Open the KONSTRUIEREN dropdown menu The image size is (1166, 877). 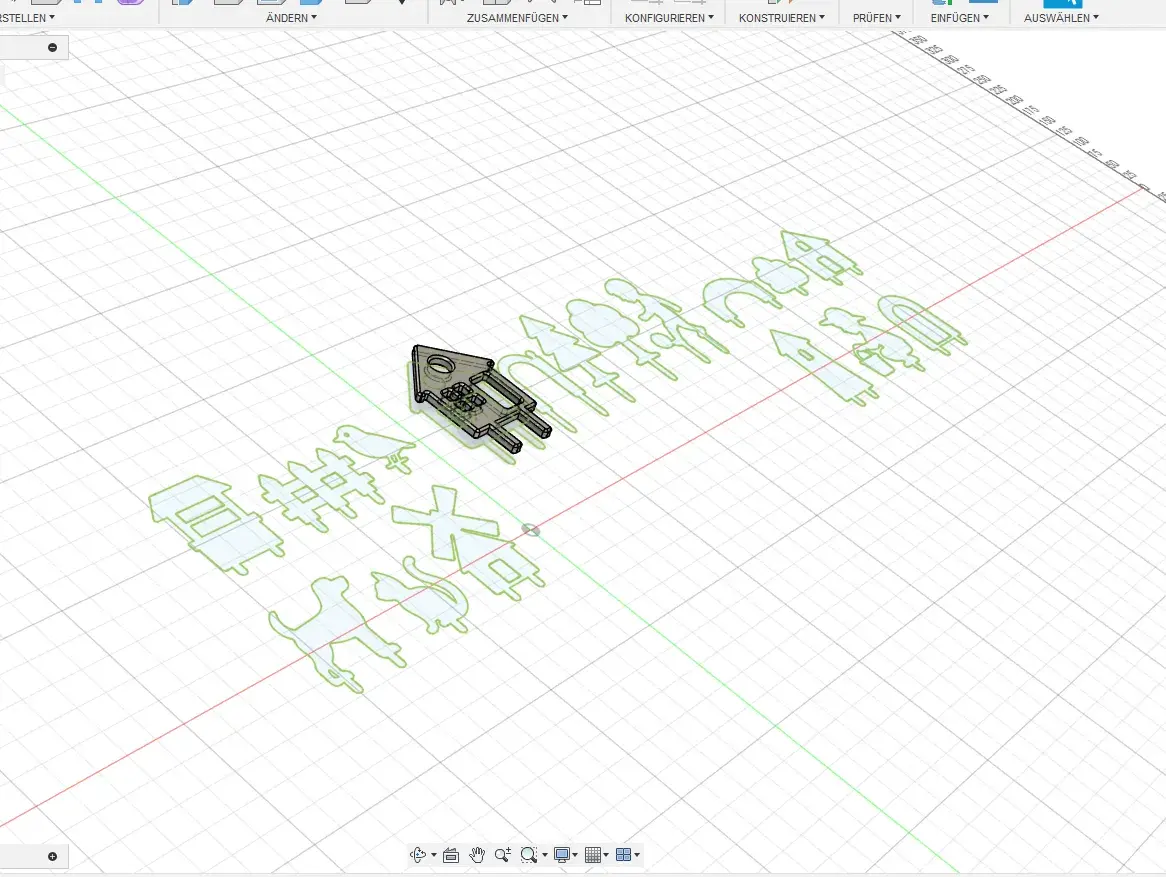click(x=782, y=18)
